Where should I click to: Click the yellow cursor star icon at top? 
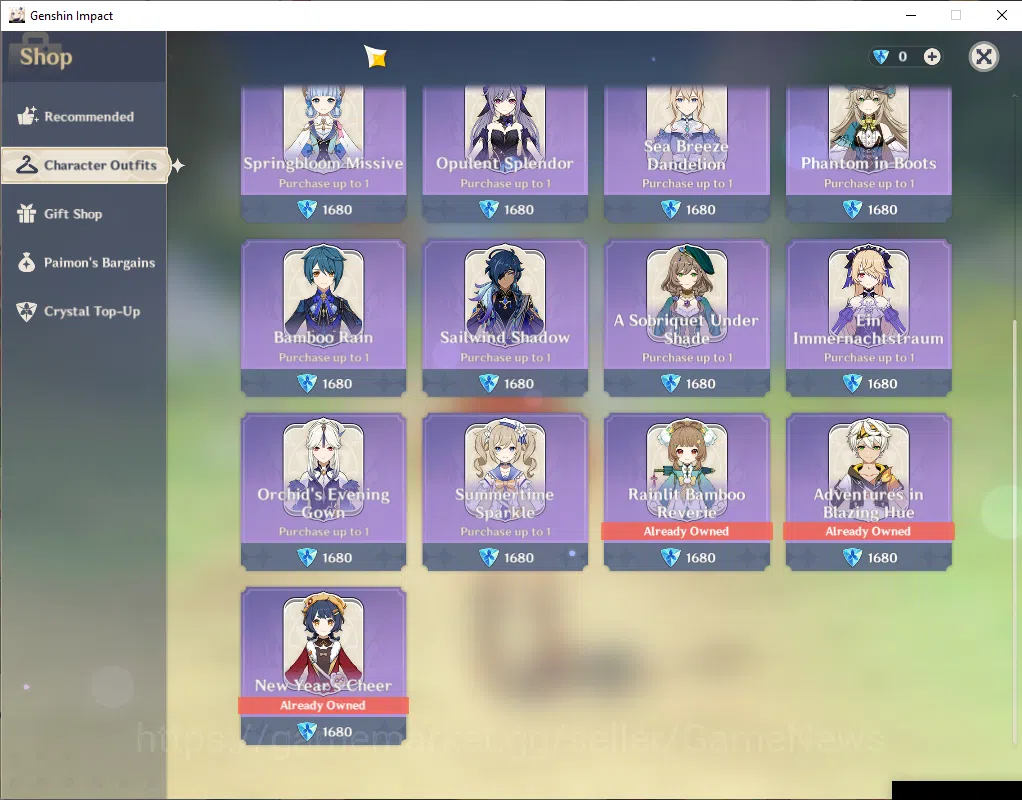pos(375,57)
